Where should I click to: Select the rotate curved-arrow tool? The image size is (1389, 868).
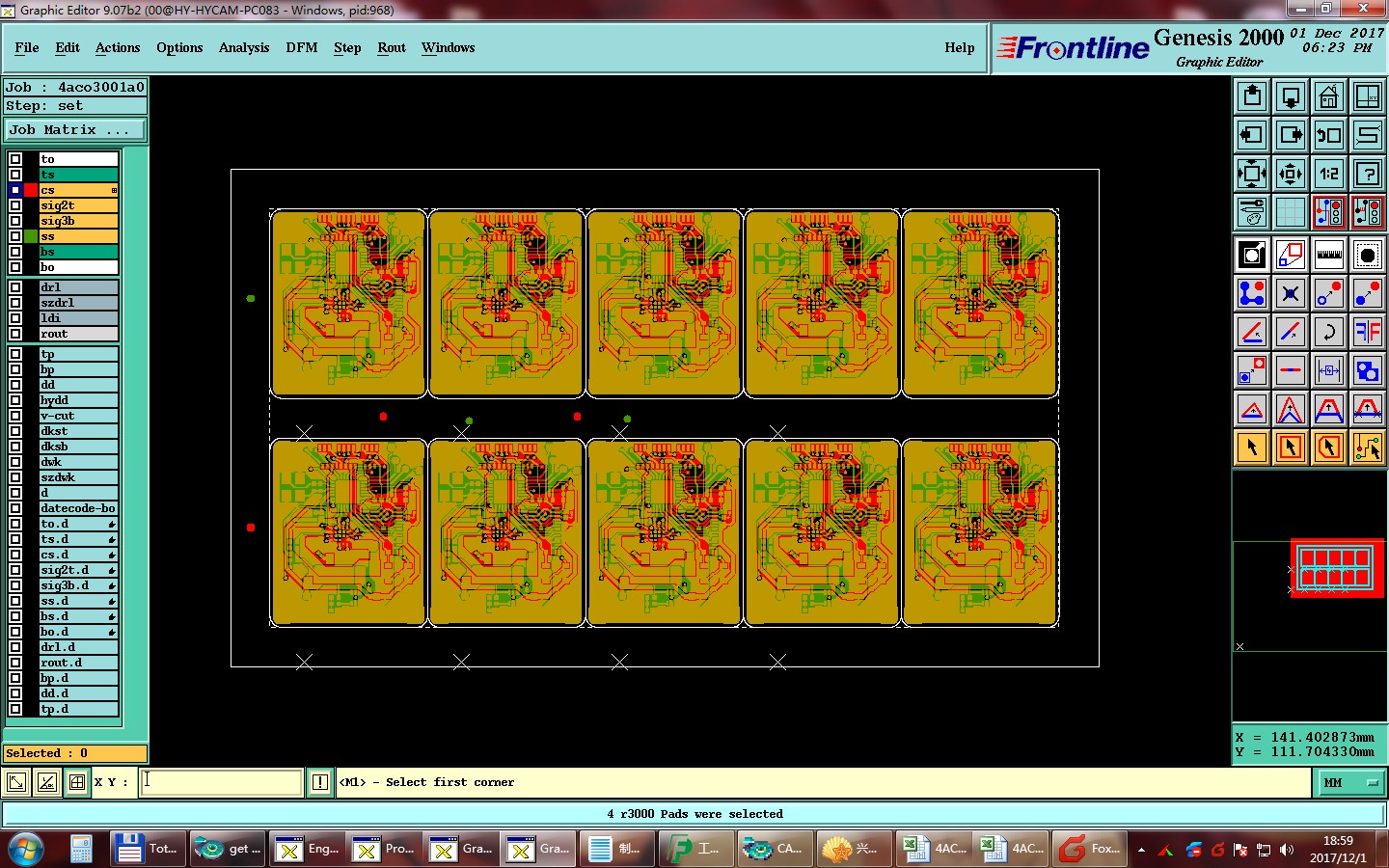tap(1329, 332)
